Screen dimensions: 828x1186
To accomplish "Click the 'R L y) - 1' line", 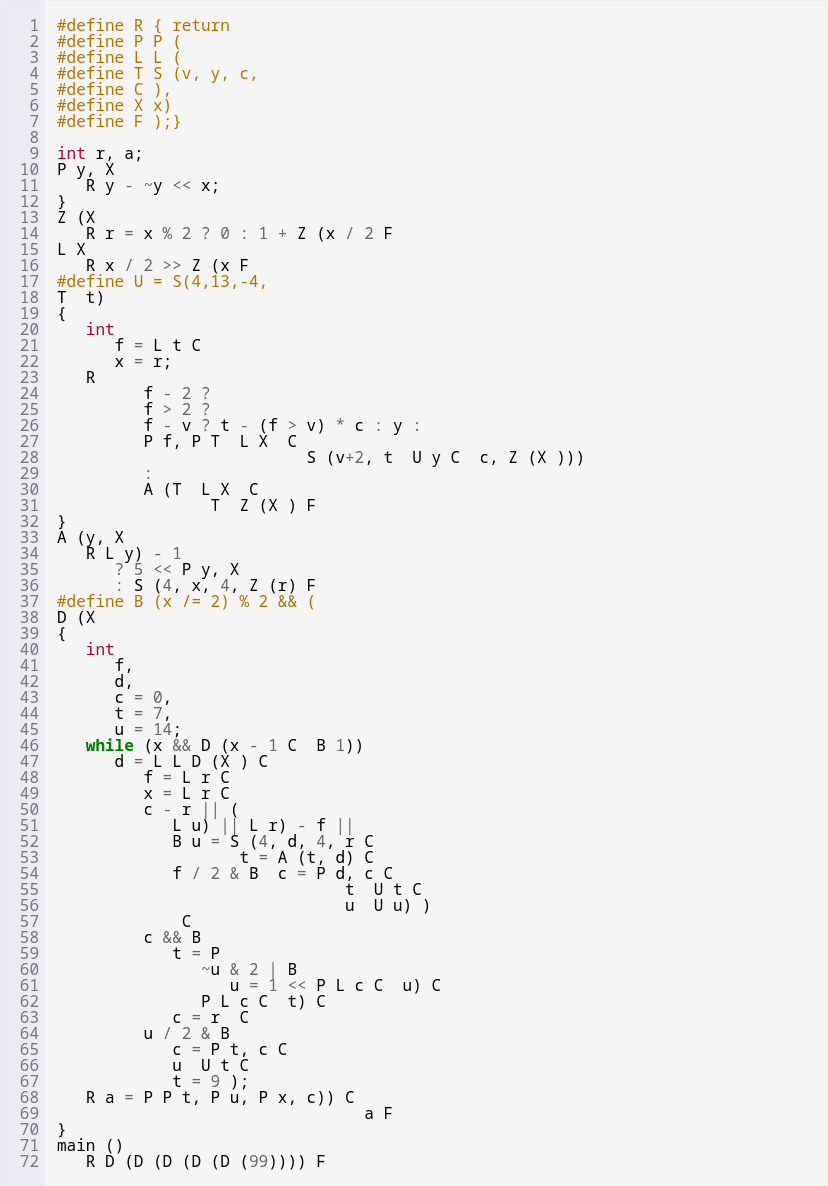I will pos(133,554).
